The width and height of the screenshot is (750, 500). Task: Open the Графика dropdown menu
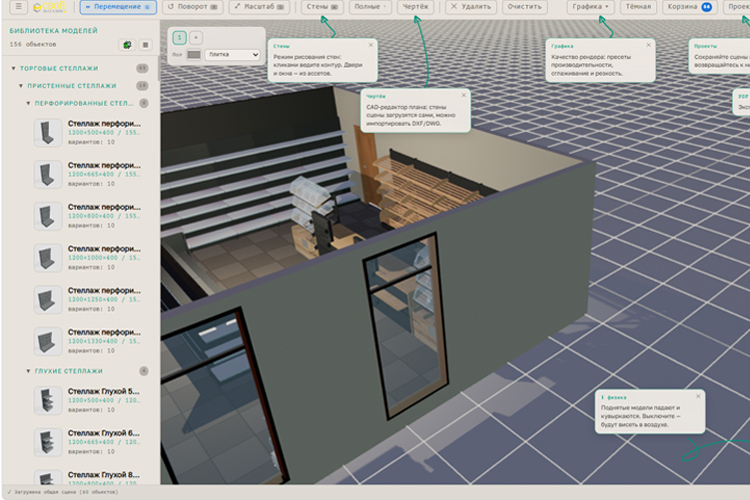click(x=590, y=7)
